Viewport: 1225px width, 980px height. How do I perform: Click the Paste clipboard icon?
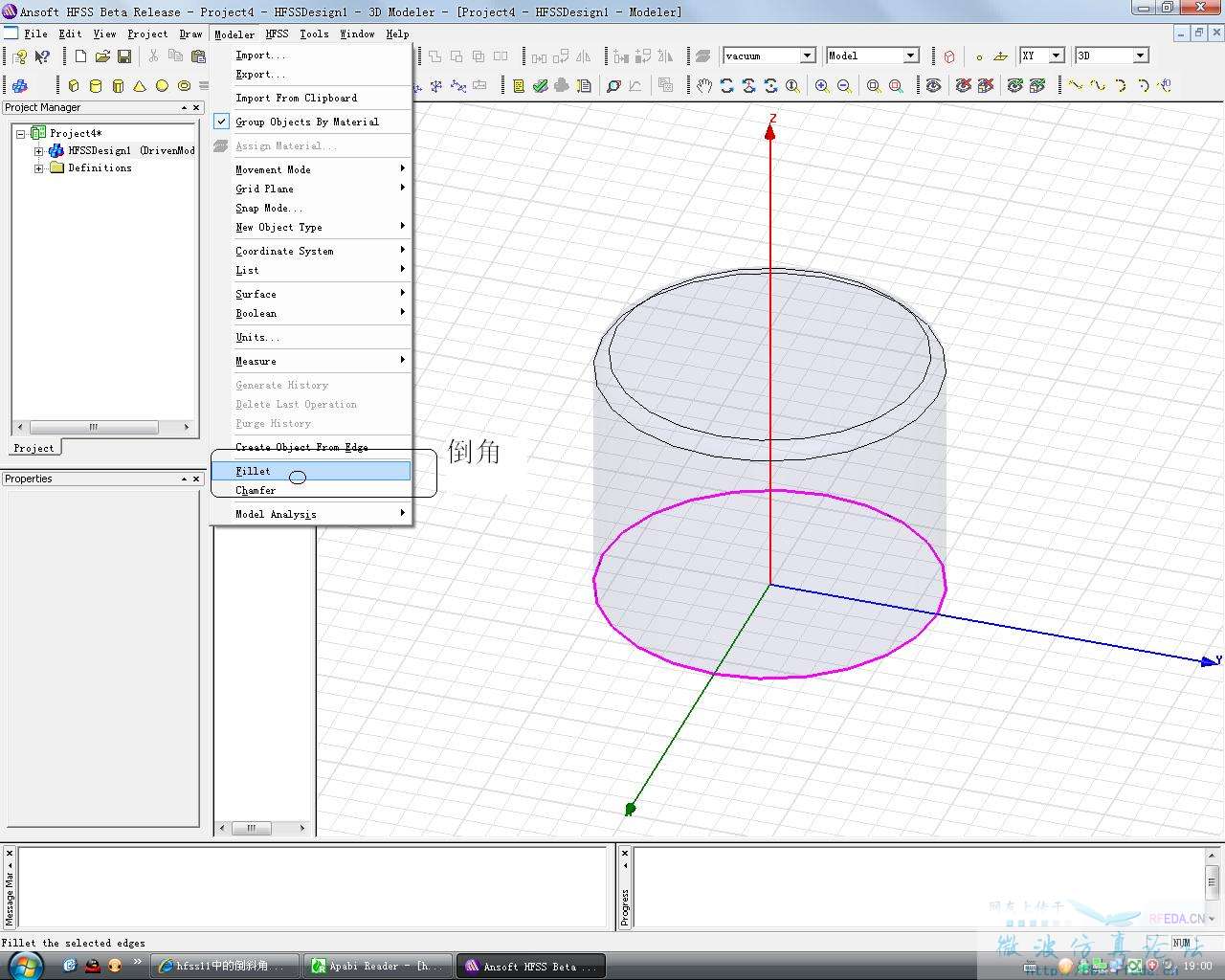198,56
